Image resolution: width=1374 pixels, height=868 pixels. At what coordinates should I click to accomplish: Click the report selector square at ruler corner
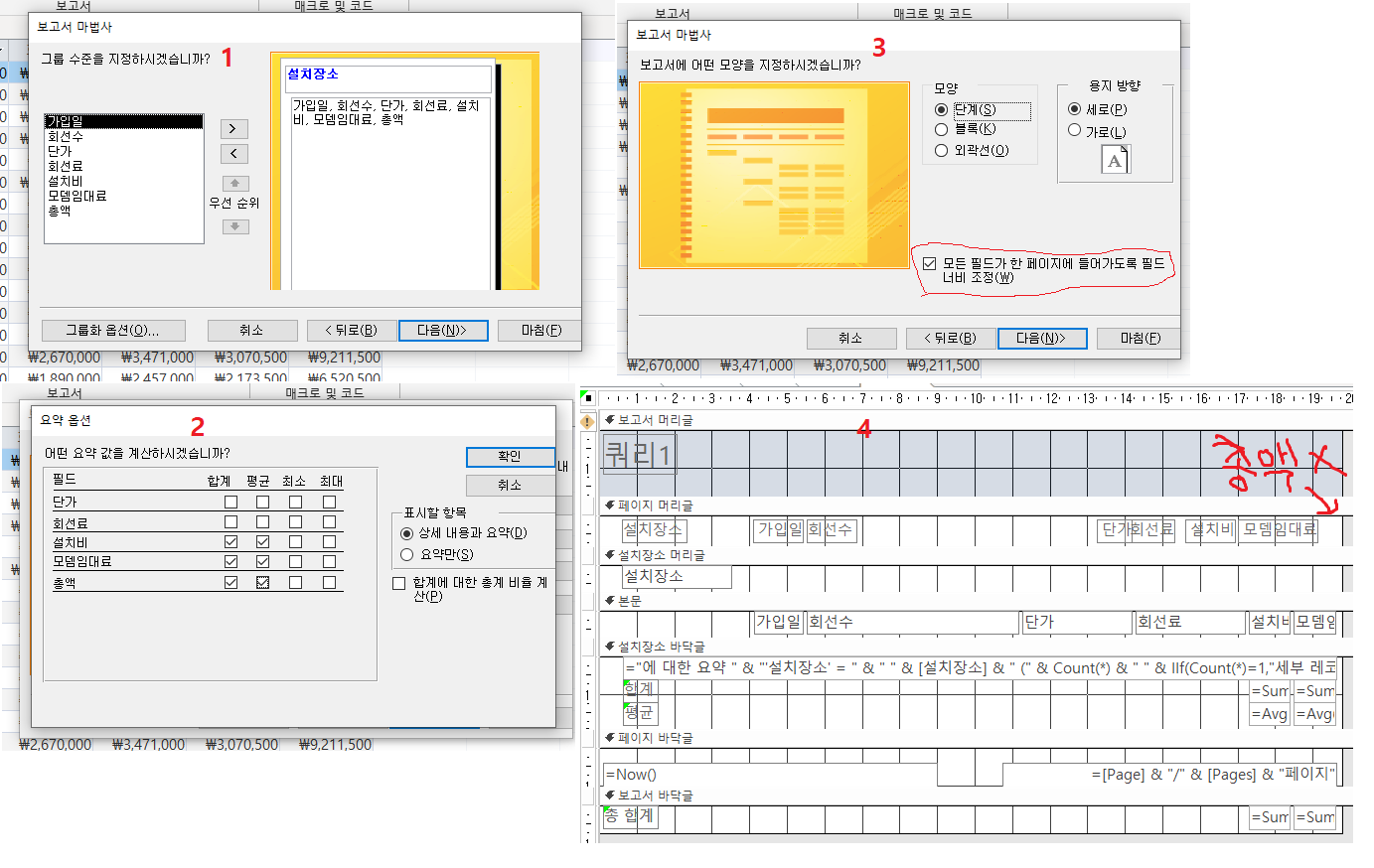tap(587, 398)
